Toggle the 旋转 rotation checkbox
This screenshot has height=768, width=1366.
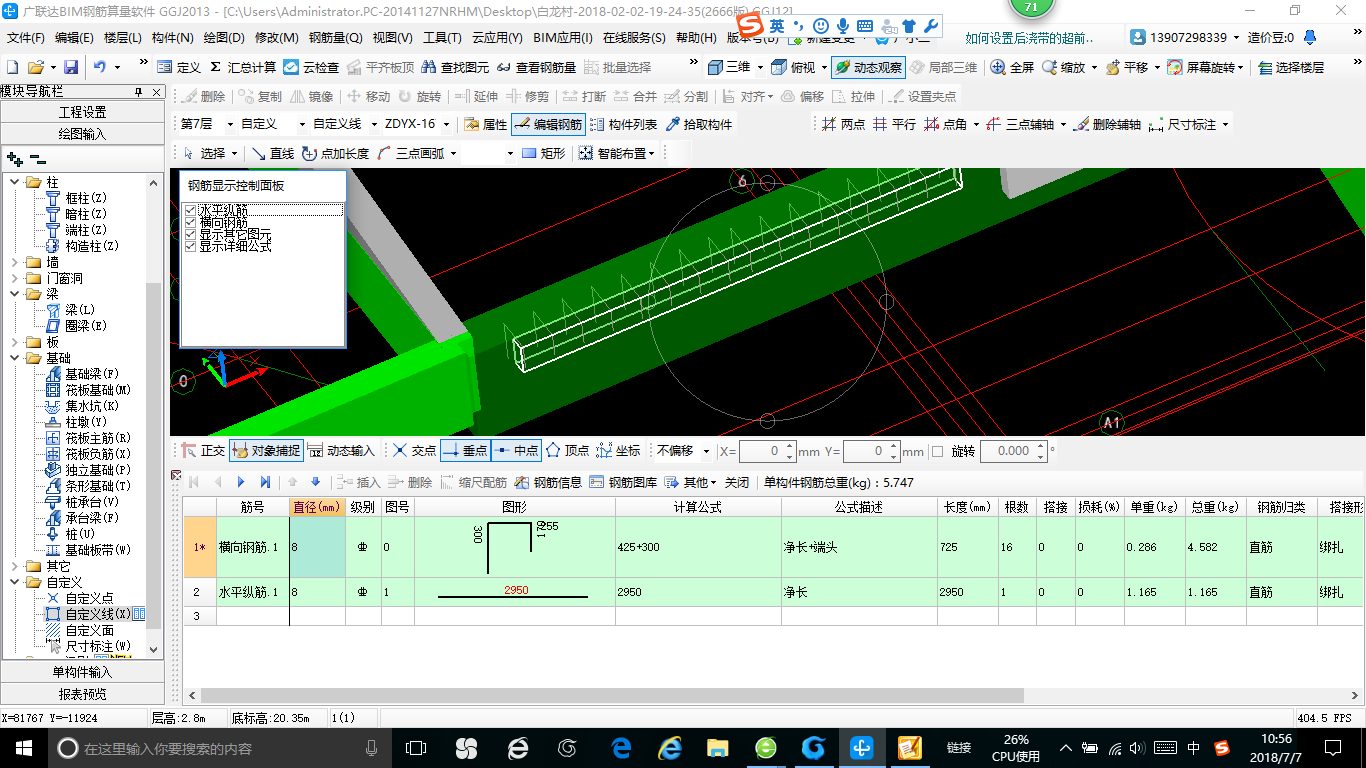point(937,451)
